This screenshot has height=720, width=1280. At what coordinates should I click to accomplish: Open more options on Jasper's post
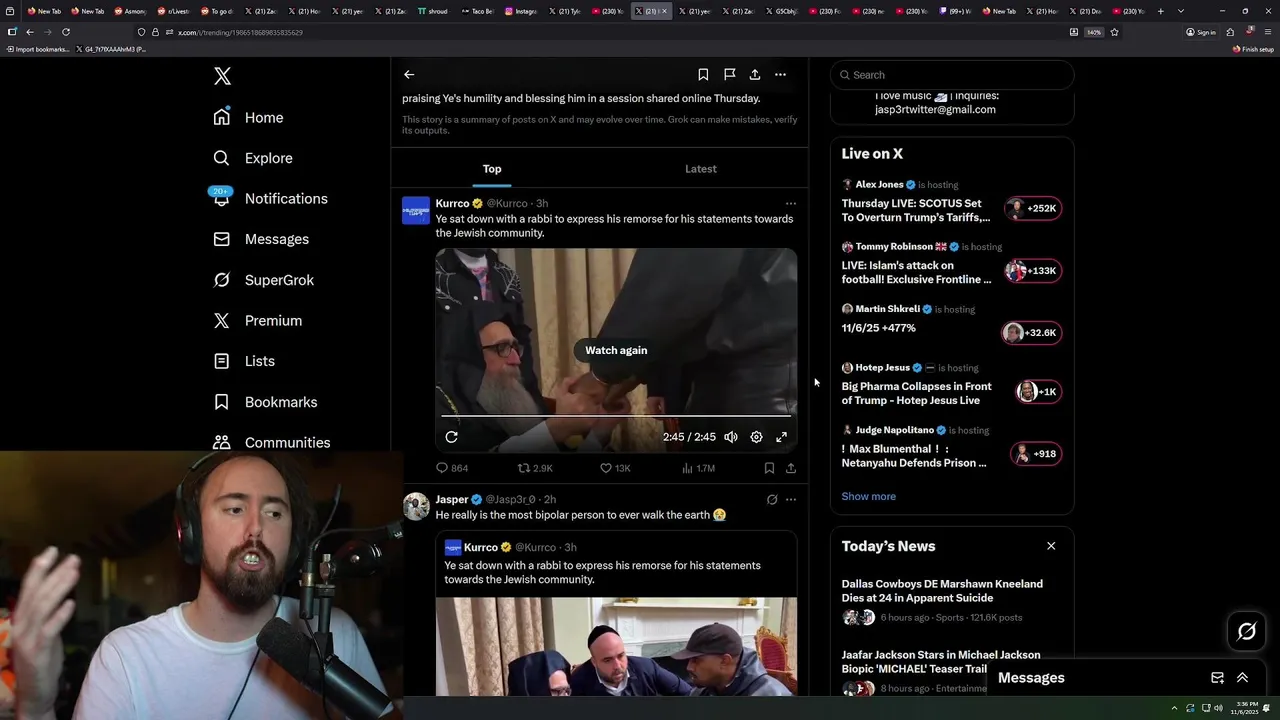coord(790,499)
